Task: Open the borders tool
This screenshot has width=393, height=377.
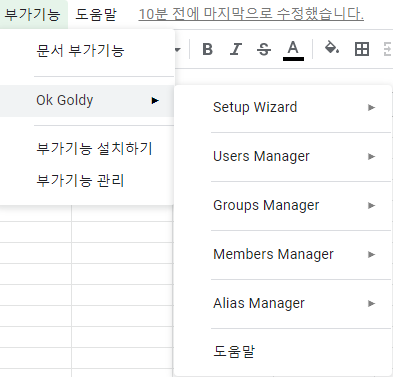Action: click(362, 49)
